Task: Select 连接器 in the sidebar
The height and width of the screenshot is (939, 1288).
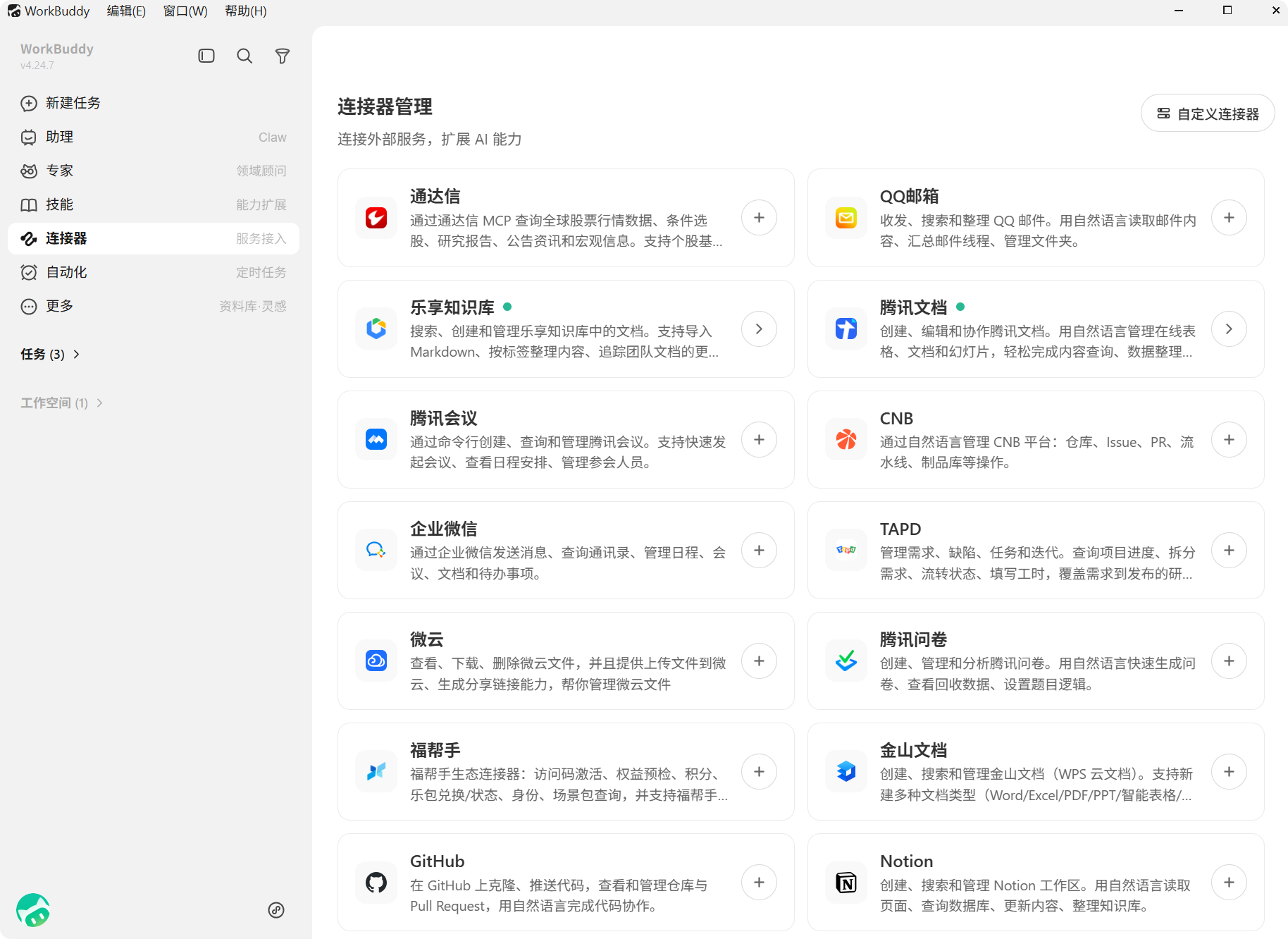Action: tap(154, 238)
